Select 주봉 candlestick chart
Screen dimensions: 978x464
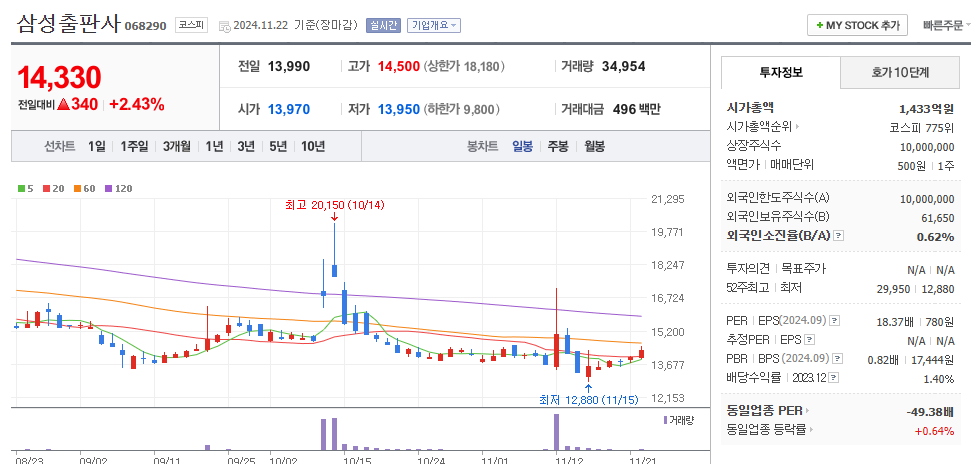[x=558, y=147]
